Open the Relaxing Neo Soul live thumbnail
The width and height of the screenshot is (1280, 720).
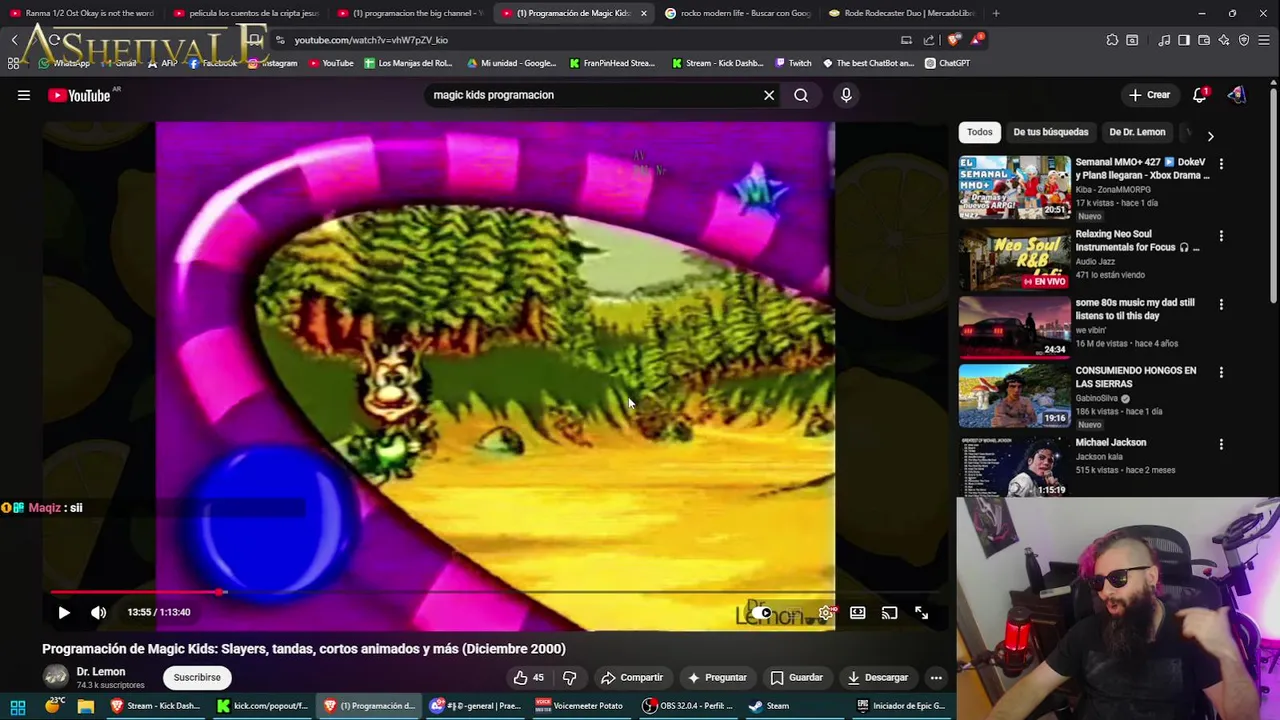click(x=1014, y=259)
